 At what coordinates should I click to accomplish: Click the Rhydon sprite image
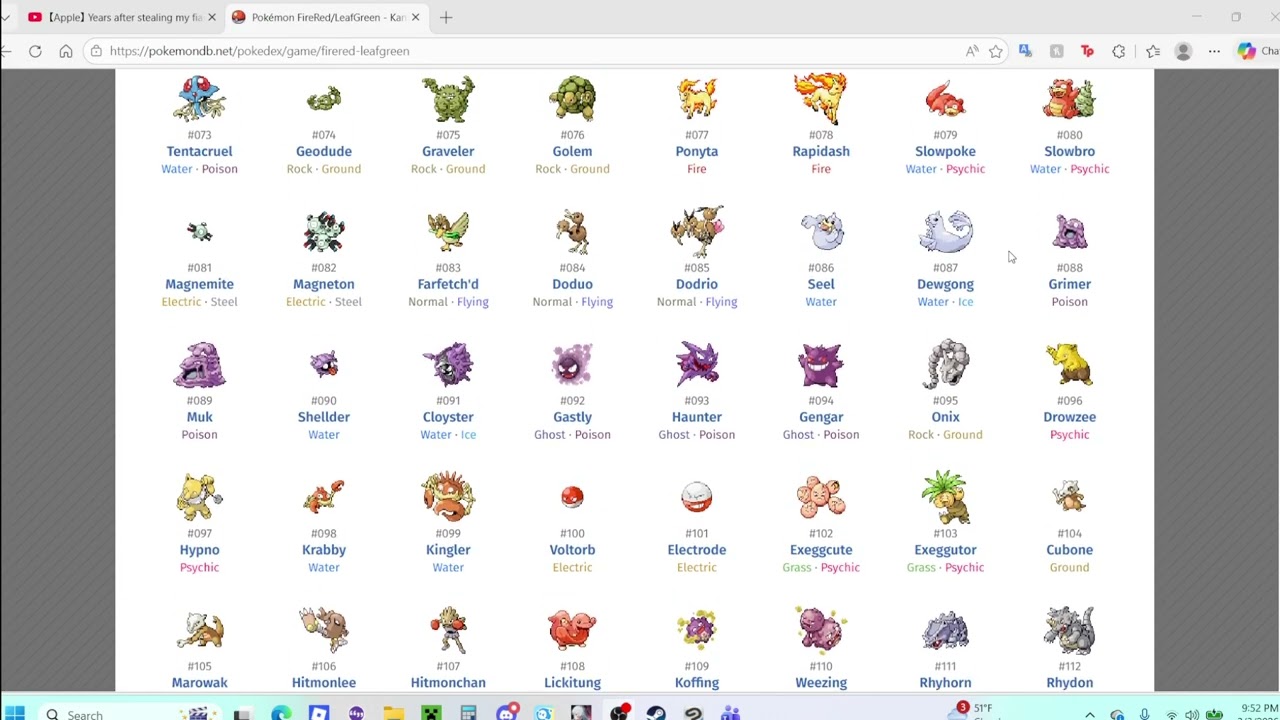point(1069,630)
